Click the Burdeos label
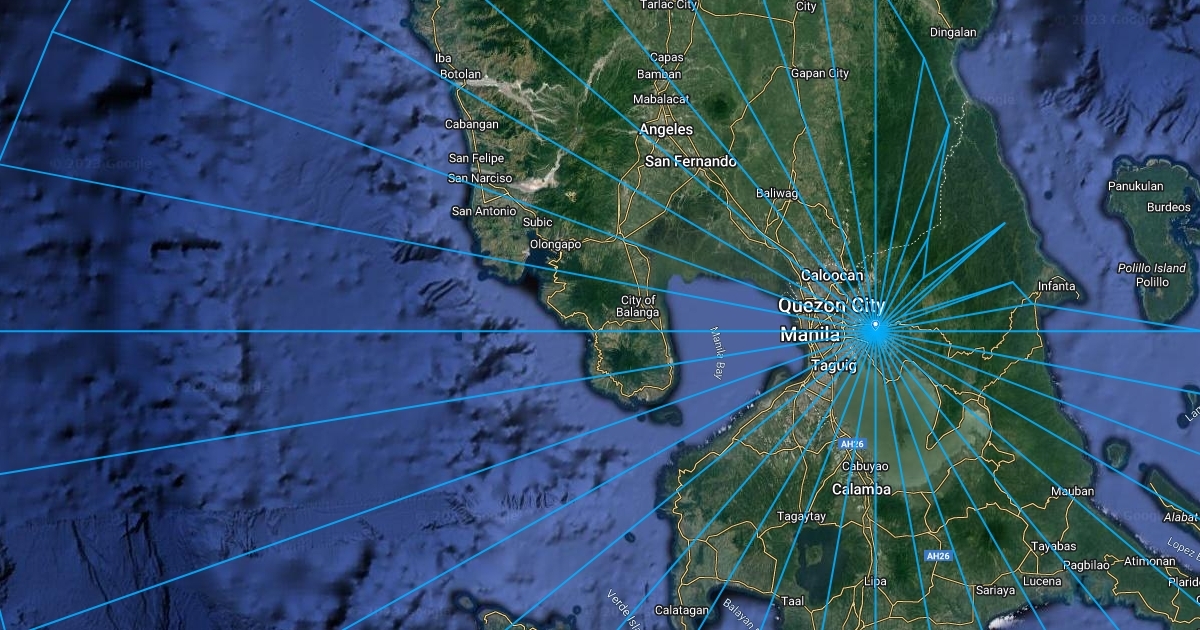This screenshot has height=630, width=1200. tap(1168, 207)
